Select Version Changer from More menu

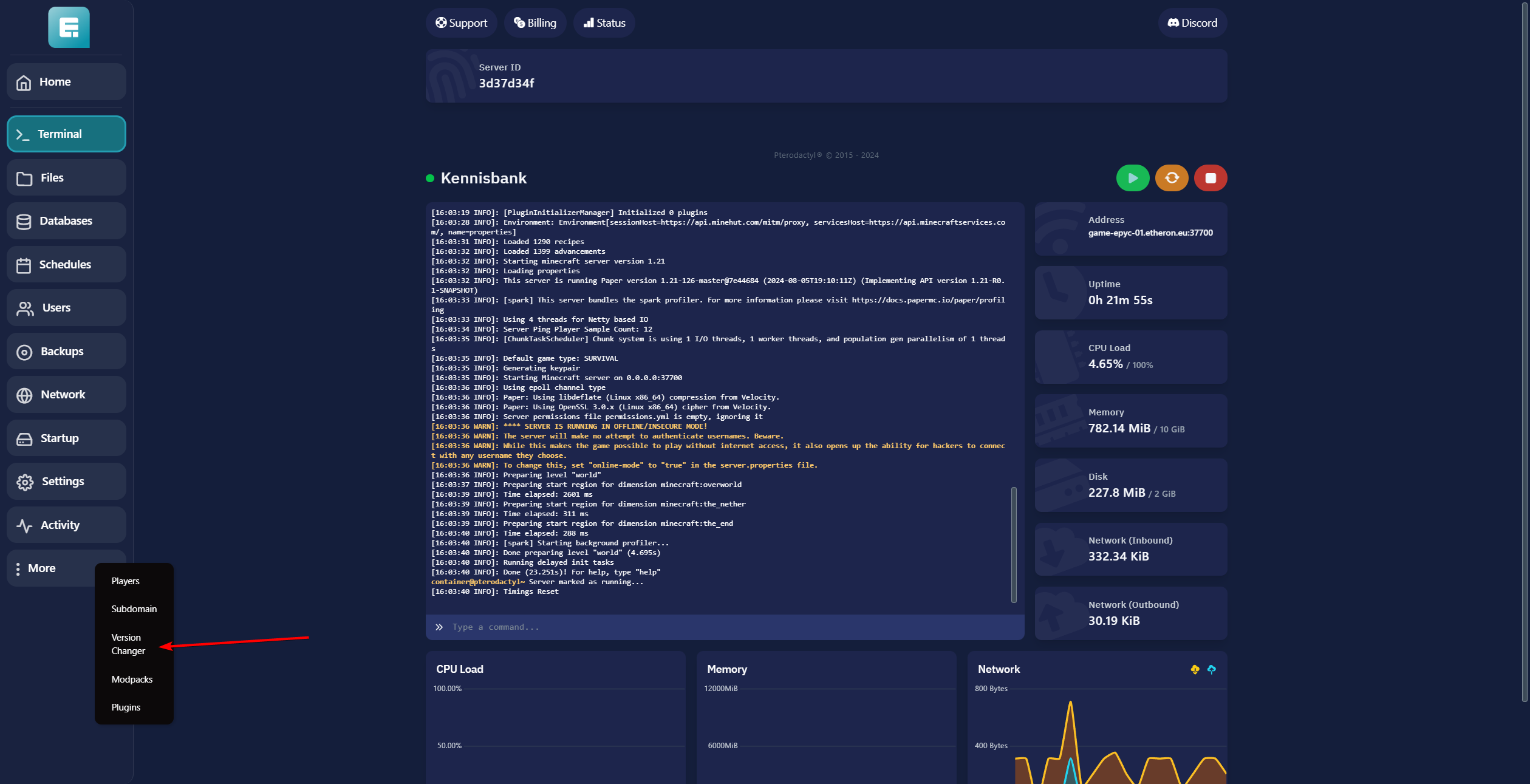pos(128,644)
